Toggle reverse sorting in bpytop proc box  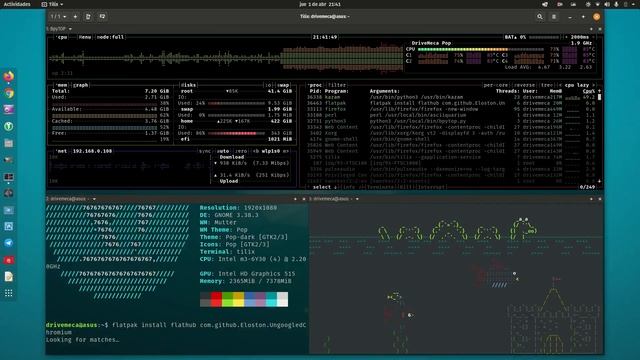(524, 85)
